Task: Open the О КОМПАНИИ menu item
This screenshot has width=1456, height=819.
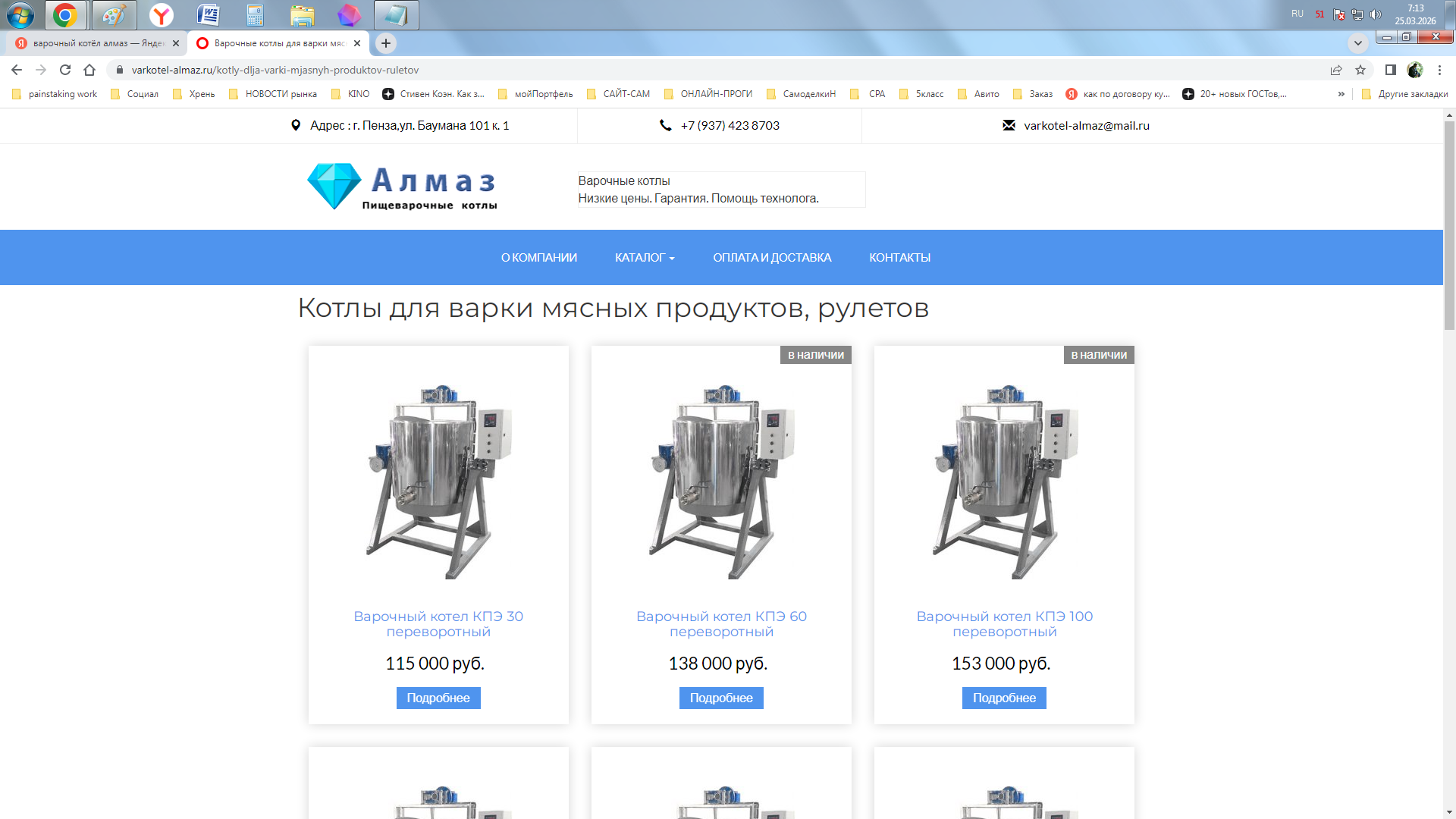Action: tap(538, 258)
